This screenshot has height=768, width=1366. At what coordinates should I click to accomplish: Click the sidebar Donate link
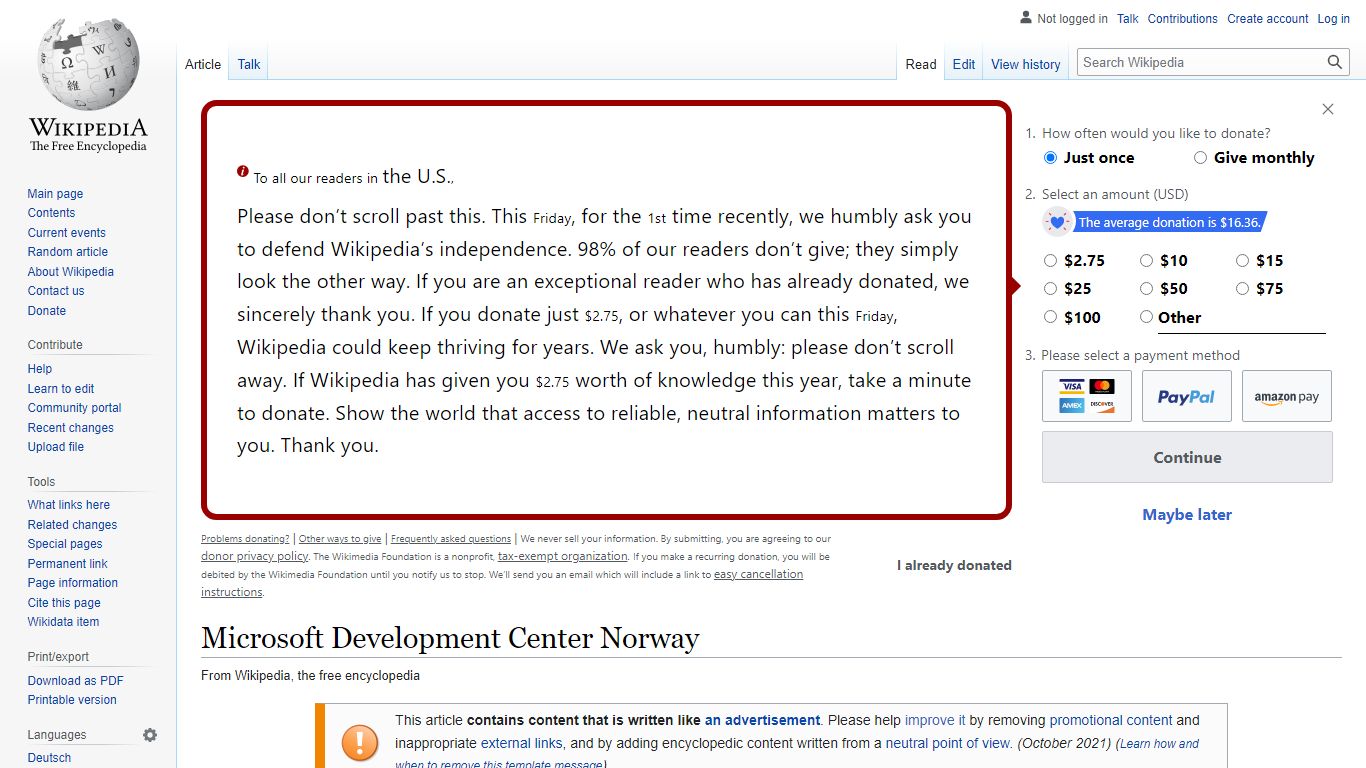pos(46,311)
